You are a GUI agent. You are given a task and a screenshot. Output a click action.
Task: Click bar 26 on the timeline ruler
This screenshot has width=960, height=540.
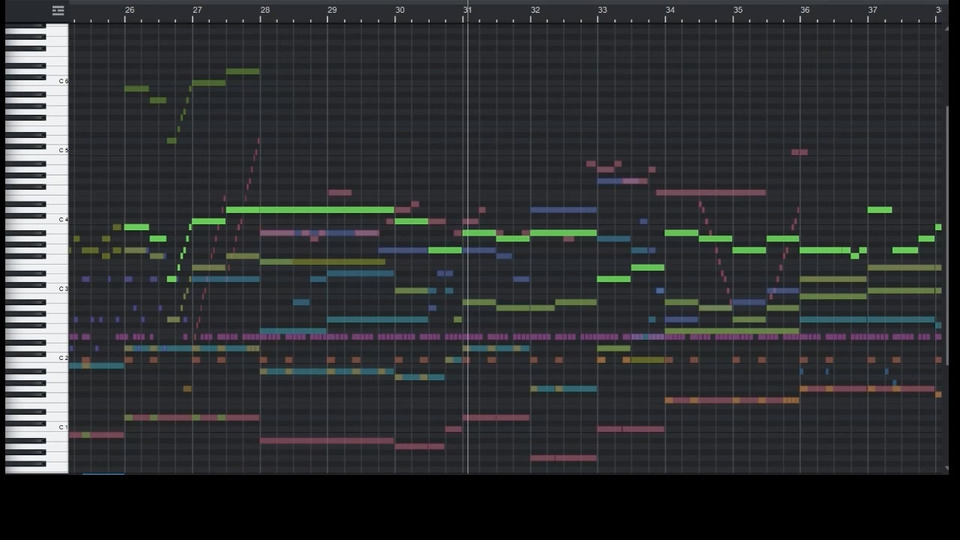tap(130, 10)
